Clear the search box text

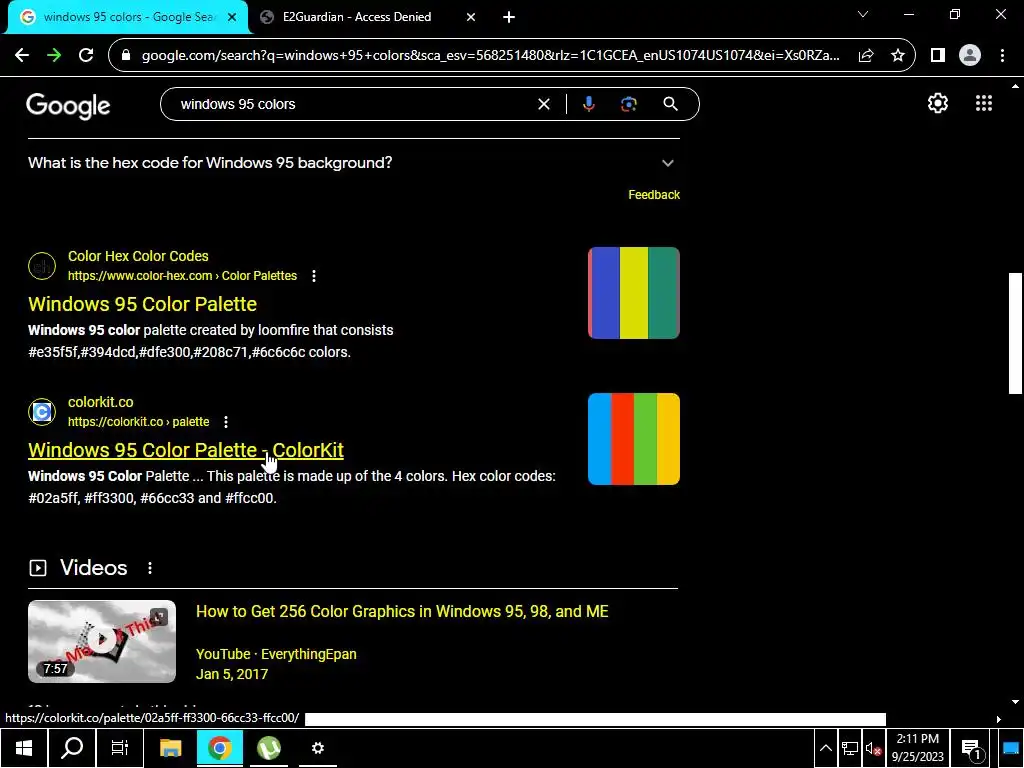click(543, 104)
